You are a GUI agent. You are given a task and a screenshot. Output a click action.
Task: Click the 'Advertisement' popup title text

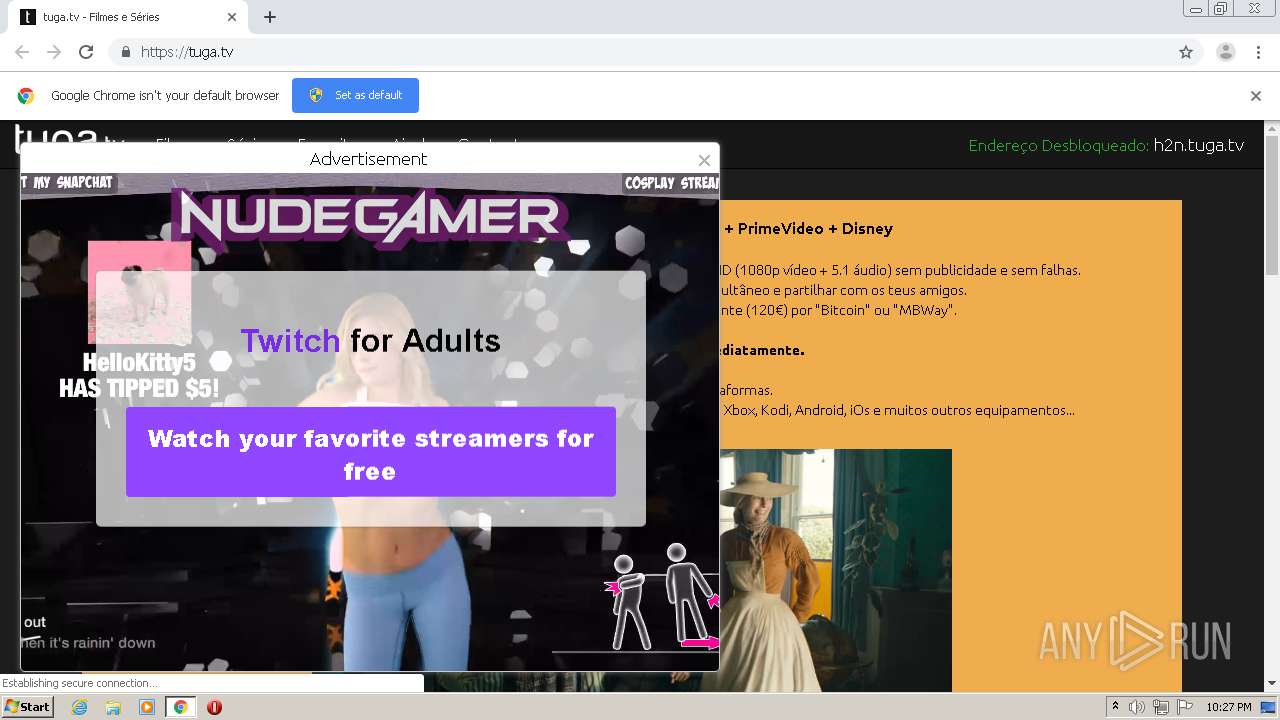pyautogui.click(x=368, y=159)
